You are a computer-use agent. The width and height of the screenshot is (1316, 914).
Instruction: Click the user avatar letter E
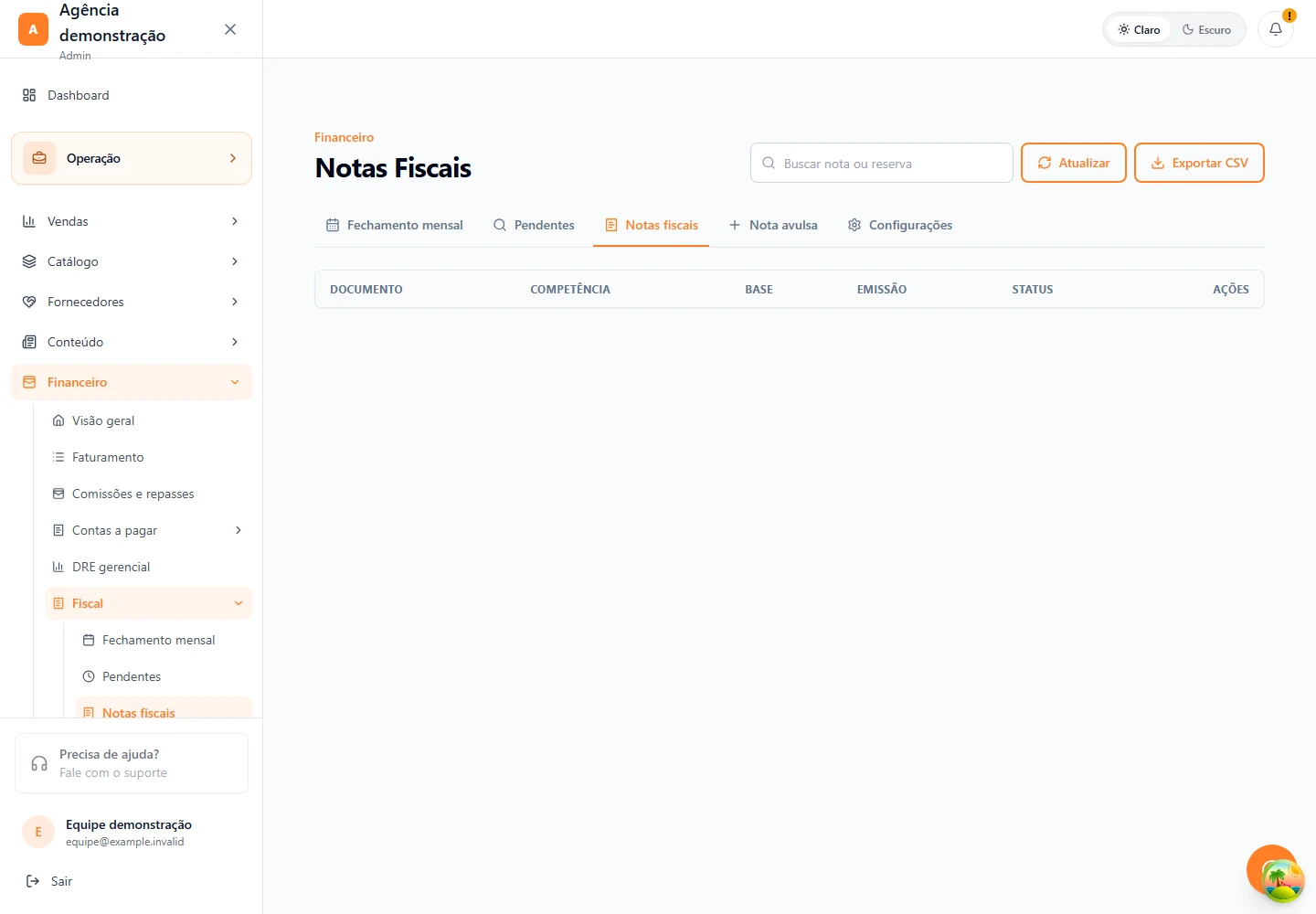point(38,832)
